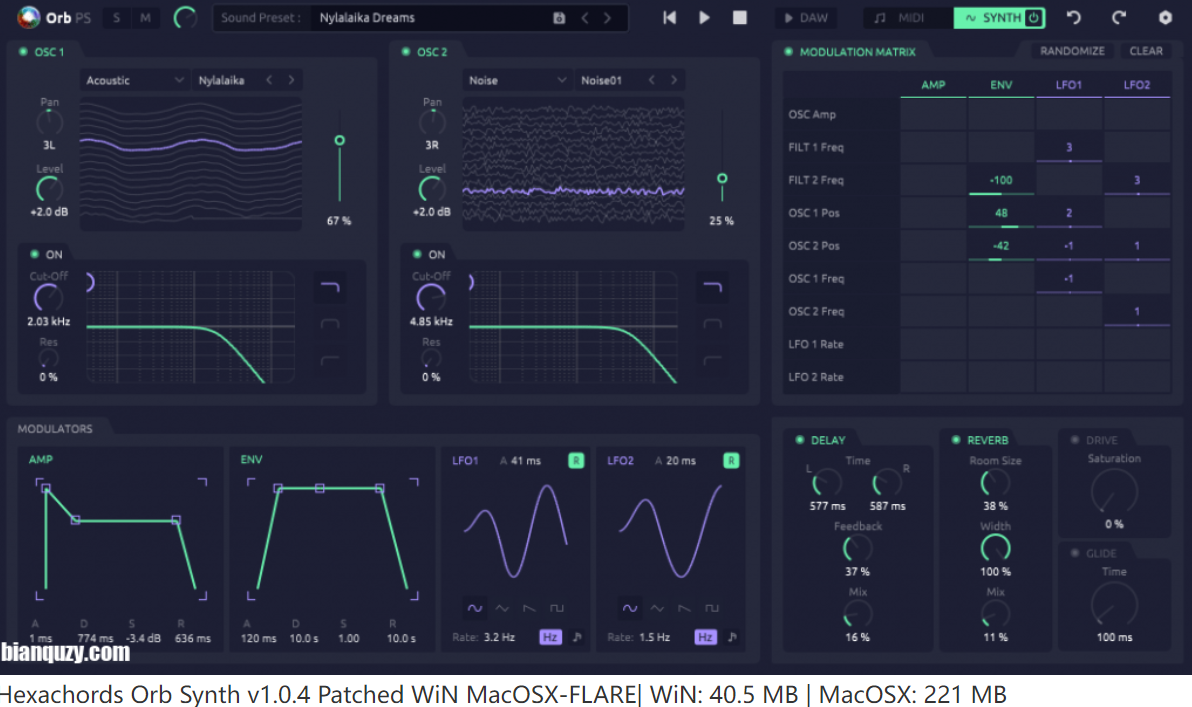The width and height of the screenshot is (1192, 707).
Task: Save the sound preset with disk icon
Action: (x=559, y=18)
